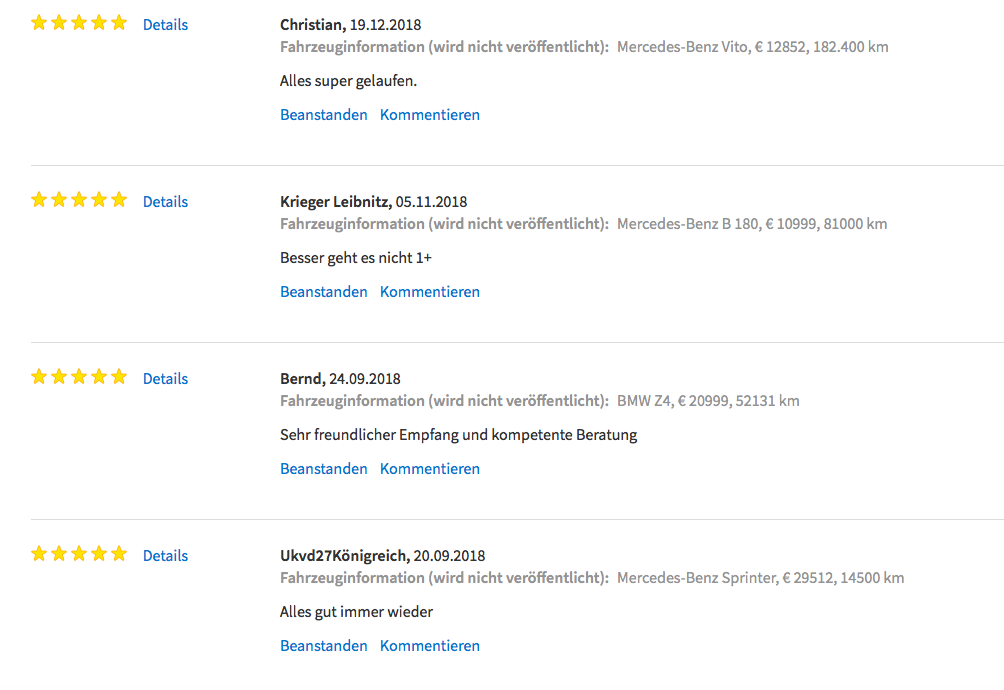Viewport: 1004px width, 690px height.
Task: Click the third star of Bernd's rating
Action: (79, 376)
